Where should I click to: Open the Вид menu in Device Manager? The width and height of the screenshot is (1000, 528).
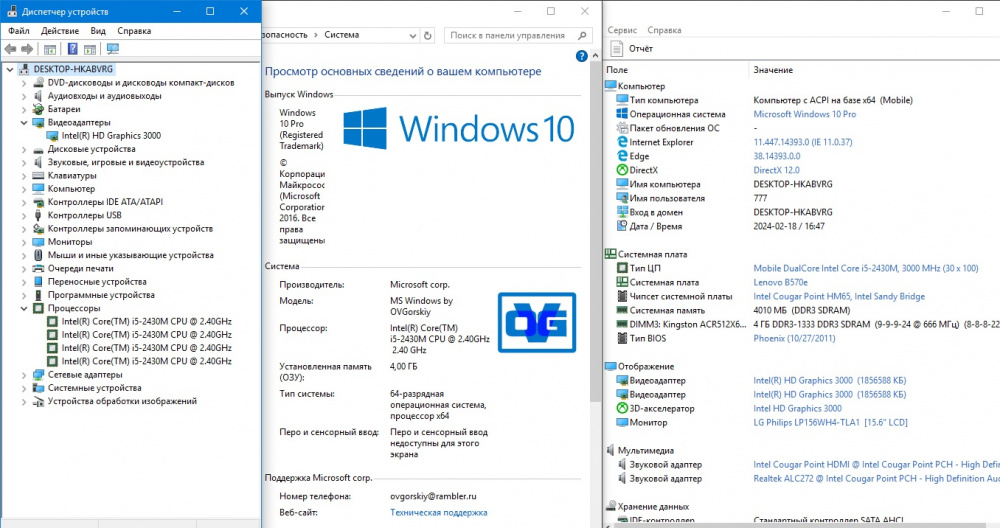pos(98,31)
